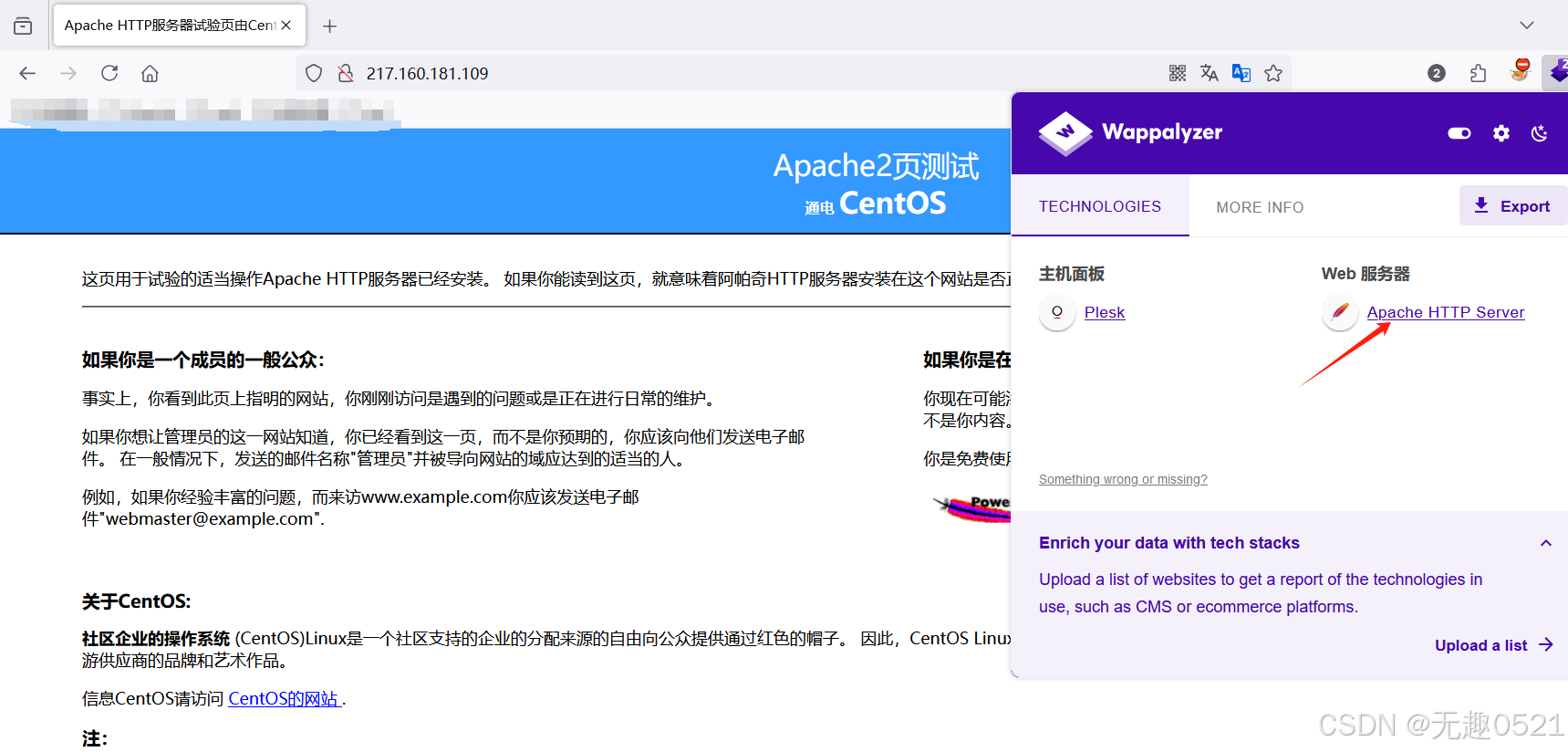
Task: Open the extensions puzzle piece menu
Action: tap(1479, 73)
